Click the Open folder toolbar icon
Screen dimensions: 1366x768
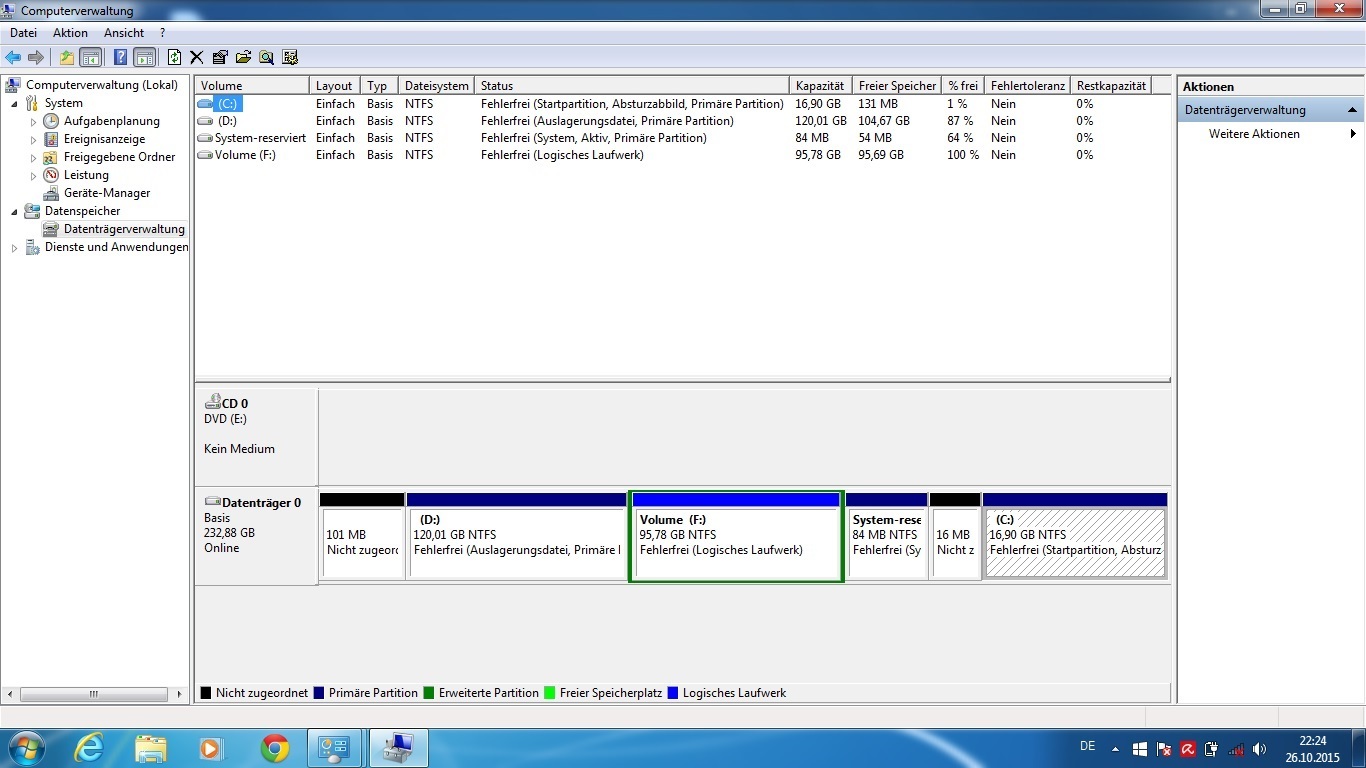tap(243, 57)
